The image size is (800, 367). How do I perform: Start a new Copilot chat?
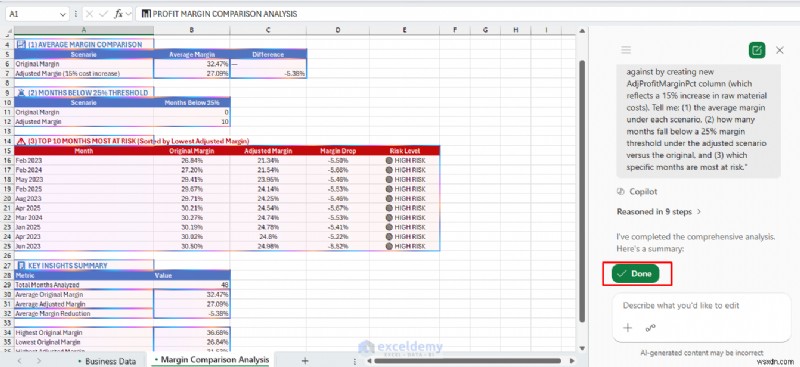[757, 50]
